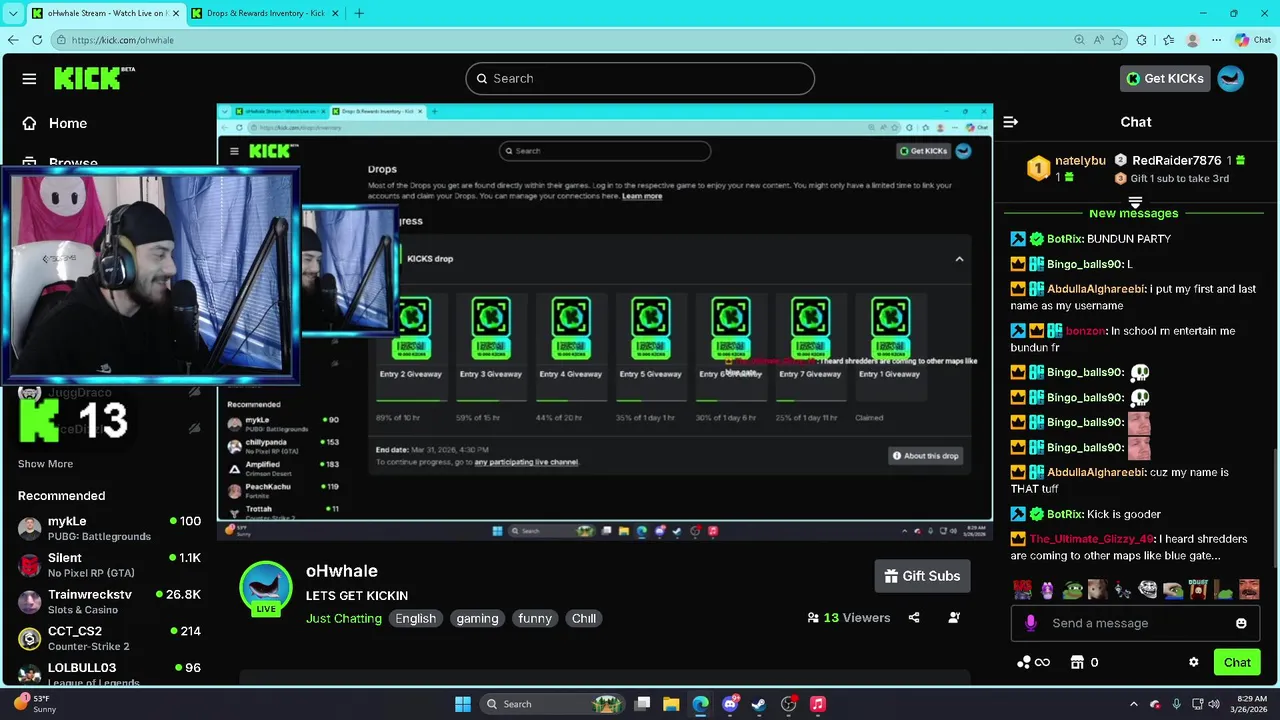Click the Chill tag
The width and height of the screenshot is (1280, 720).
(584, 618)
